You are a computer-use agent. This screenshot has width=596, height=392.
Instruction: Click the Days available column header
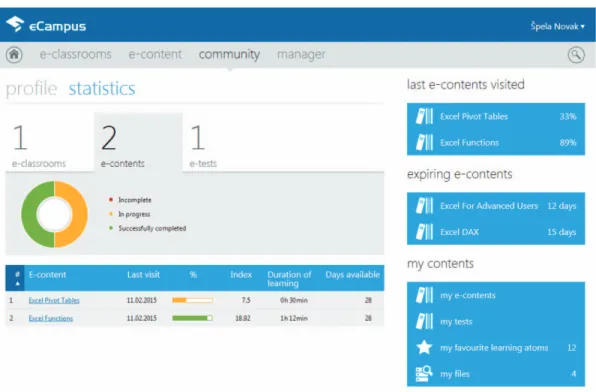(352, 275)
